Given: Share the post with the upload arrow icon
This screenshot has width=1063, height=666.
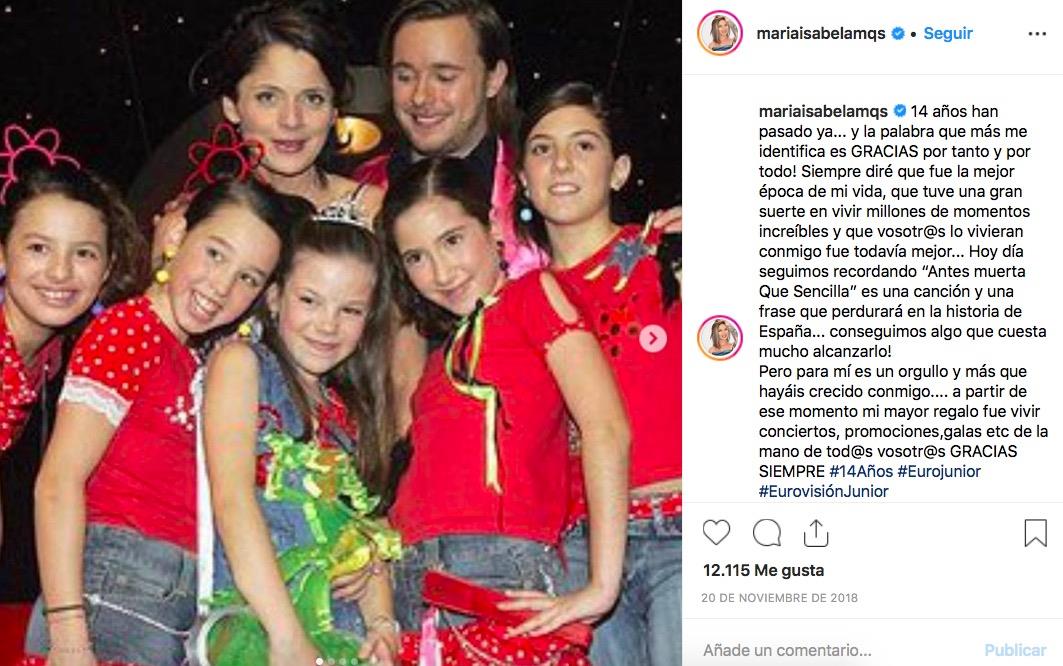Looking at the screenshot, I should pos(816,533).
